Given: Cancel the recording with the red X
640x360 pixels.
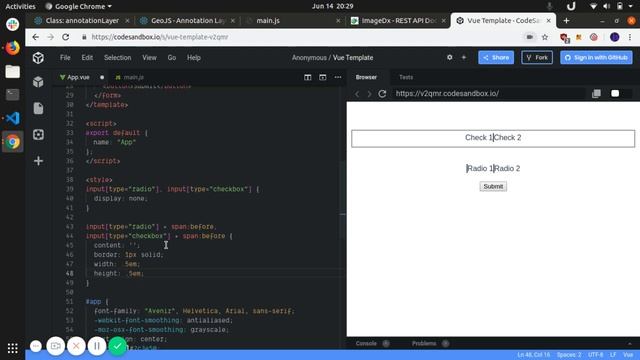Looking at the screenshot, I should coord(76,346).
